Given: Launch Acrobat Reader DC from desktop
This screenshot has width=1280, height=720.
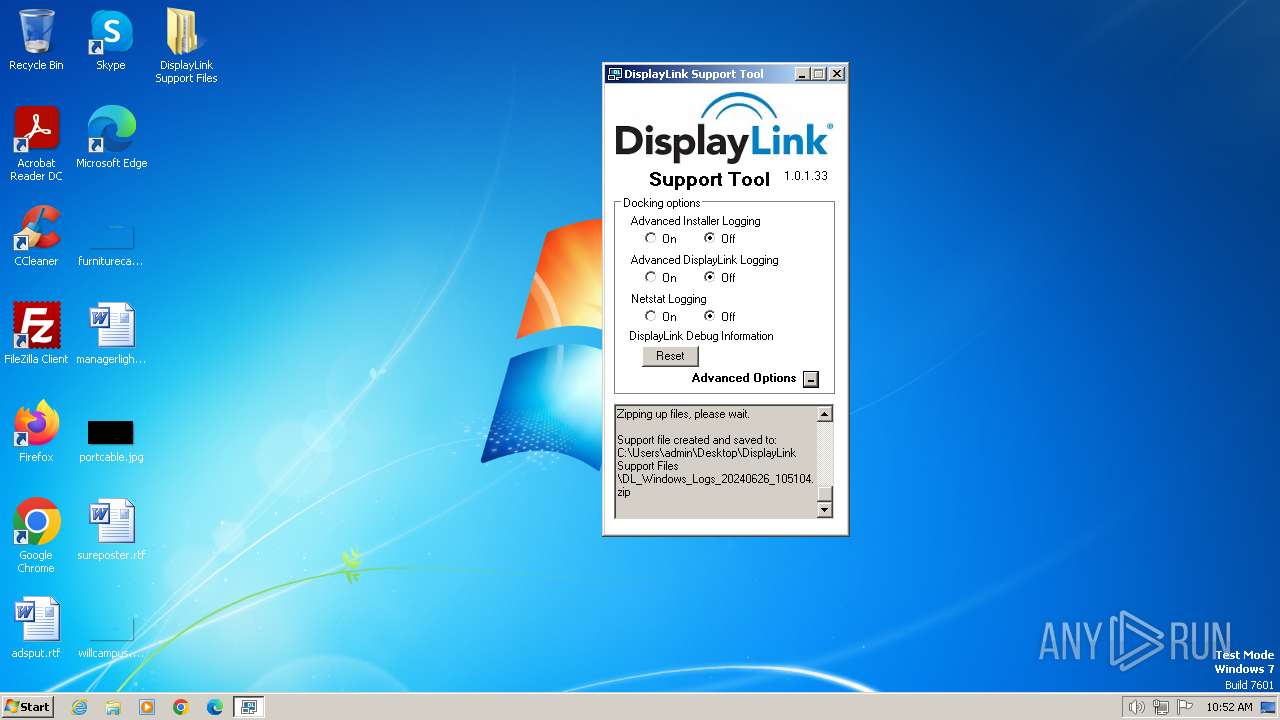Looking at the screenshot, I should 36,144.
